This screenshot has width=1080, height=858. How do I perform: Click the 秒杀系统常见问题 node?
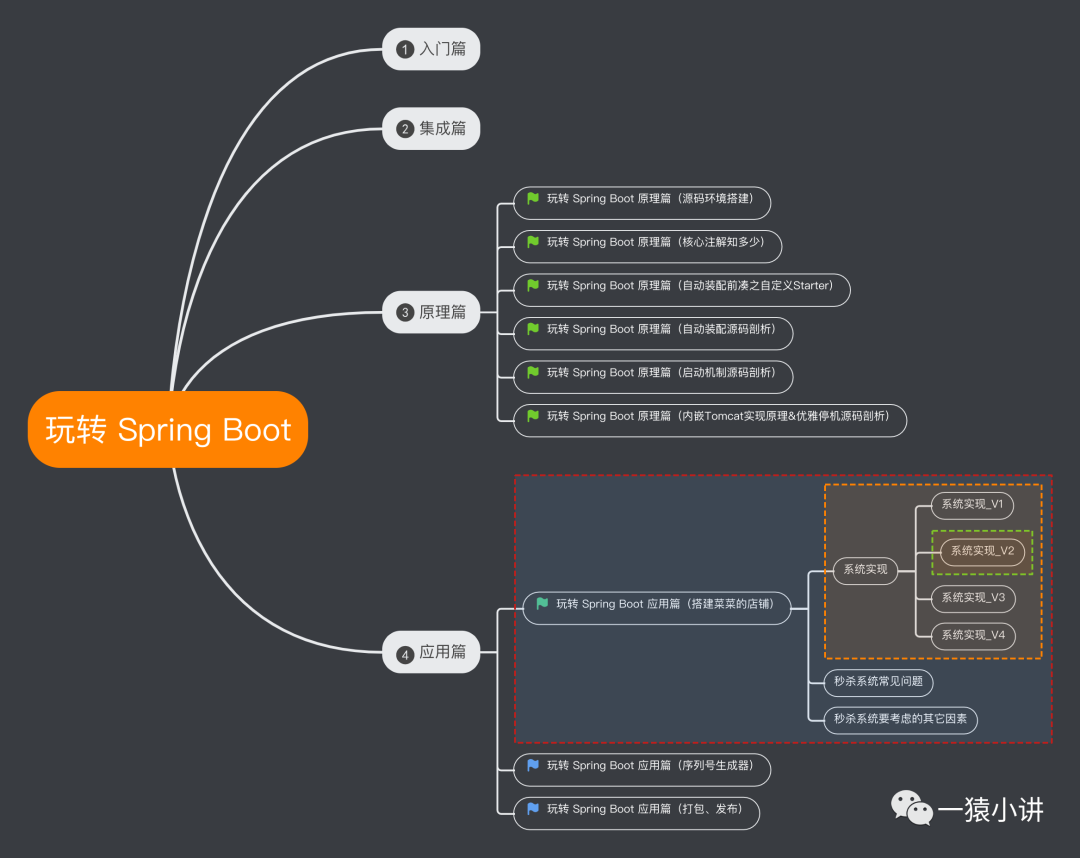click(878, 682)
